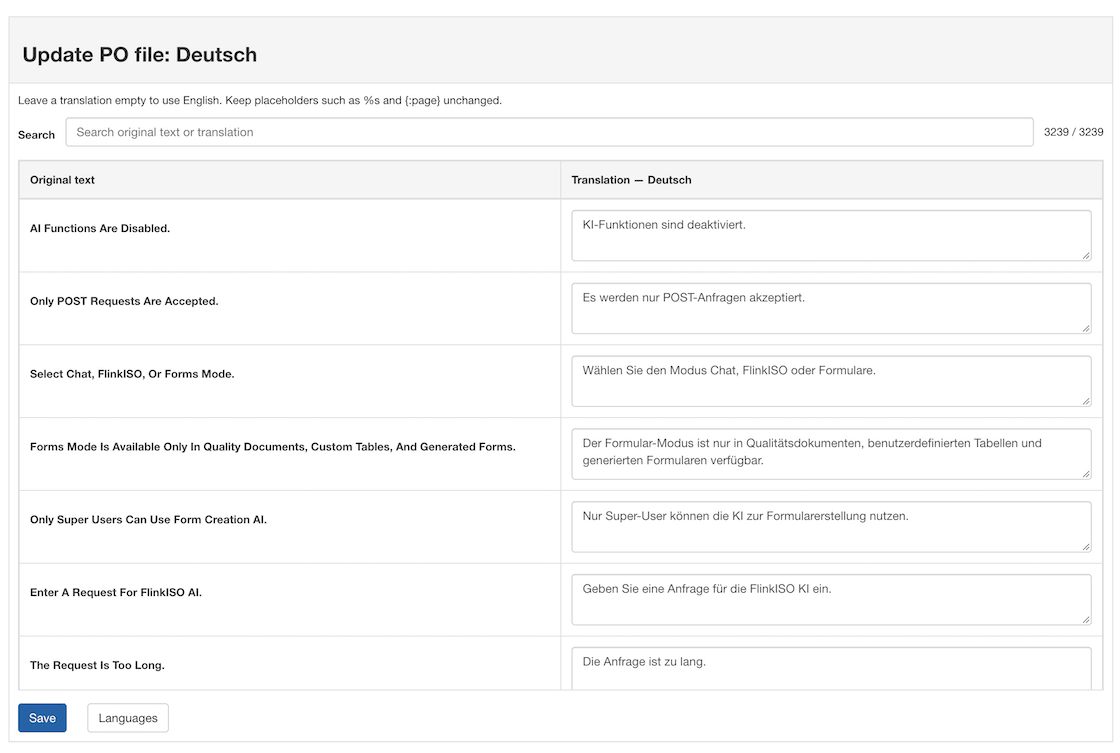
Task: Click resize handle of 'Nur Super-User' textarea
Action: [1086, 547]
